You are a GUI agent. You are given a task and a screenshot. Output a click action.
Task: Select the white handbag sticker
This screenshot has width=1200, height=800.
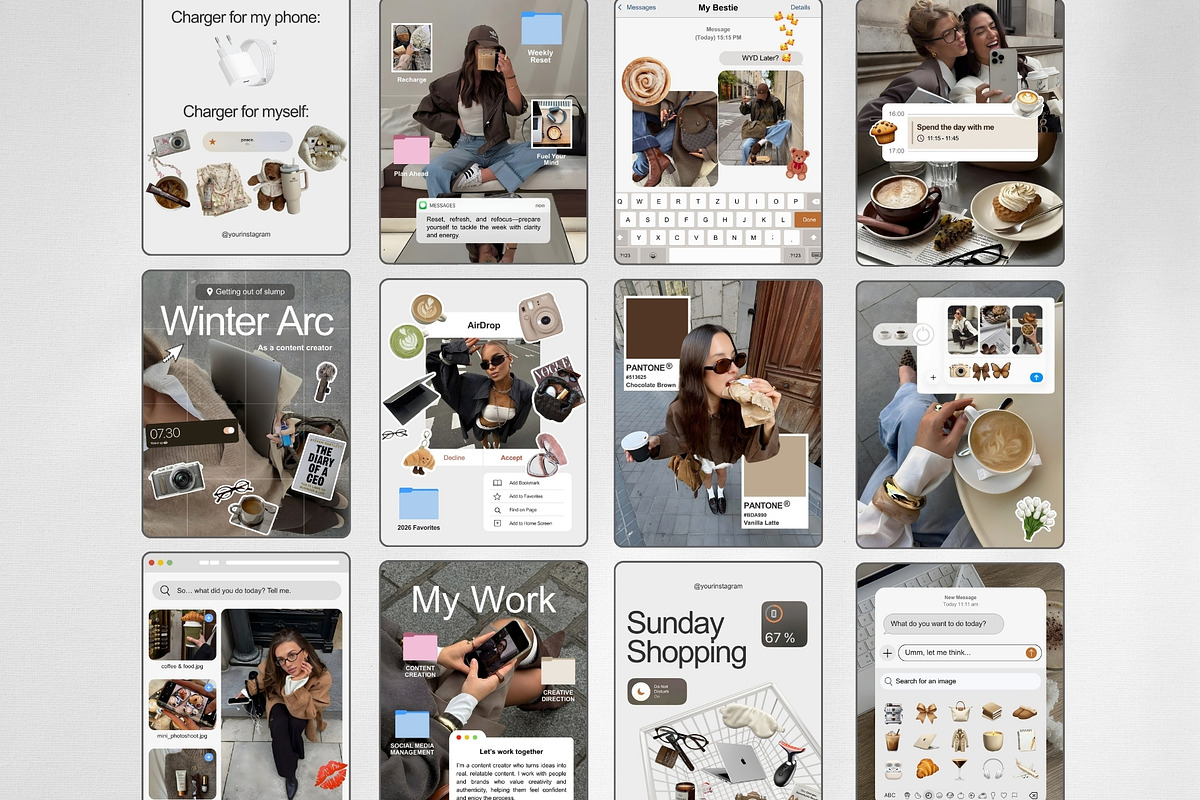960,712
